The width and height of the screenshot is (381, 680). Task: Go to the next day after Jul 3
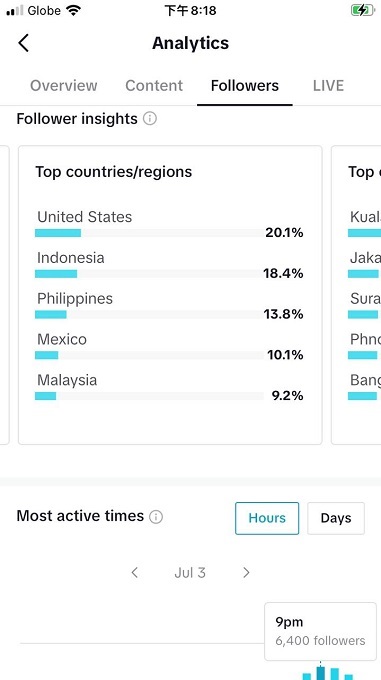(x=246, y=572)
